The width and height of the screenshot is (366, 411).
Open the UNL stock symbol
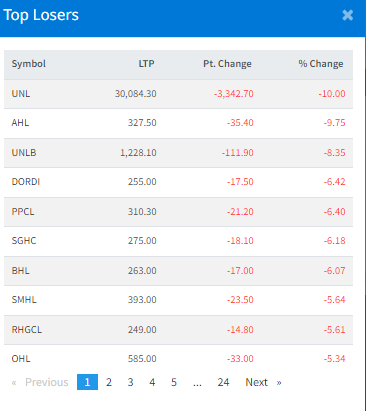pyautogui.click(x=21, y=94)
